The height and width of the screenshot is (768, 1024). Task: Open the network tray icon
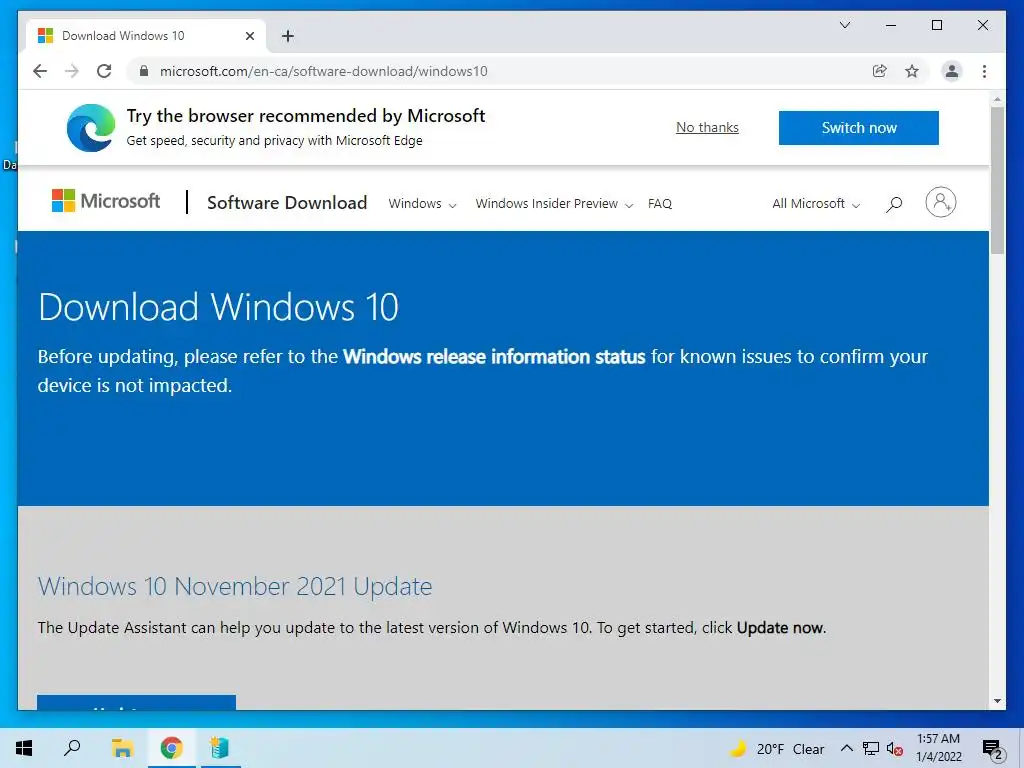(871, 748)
